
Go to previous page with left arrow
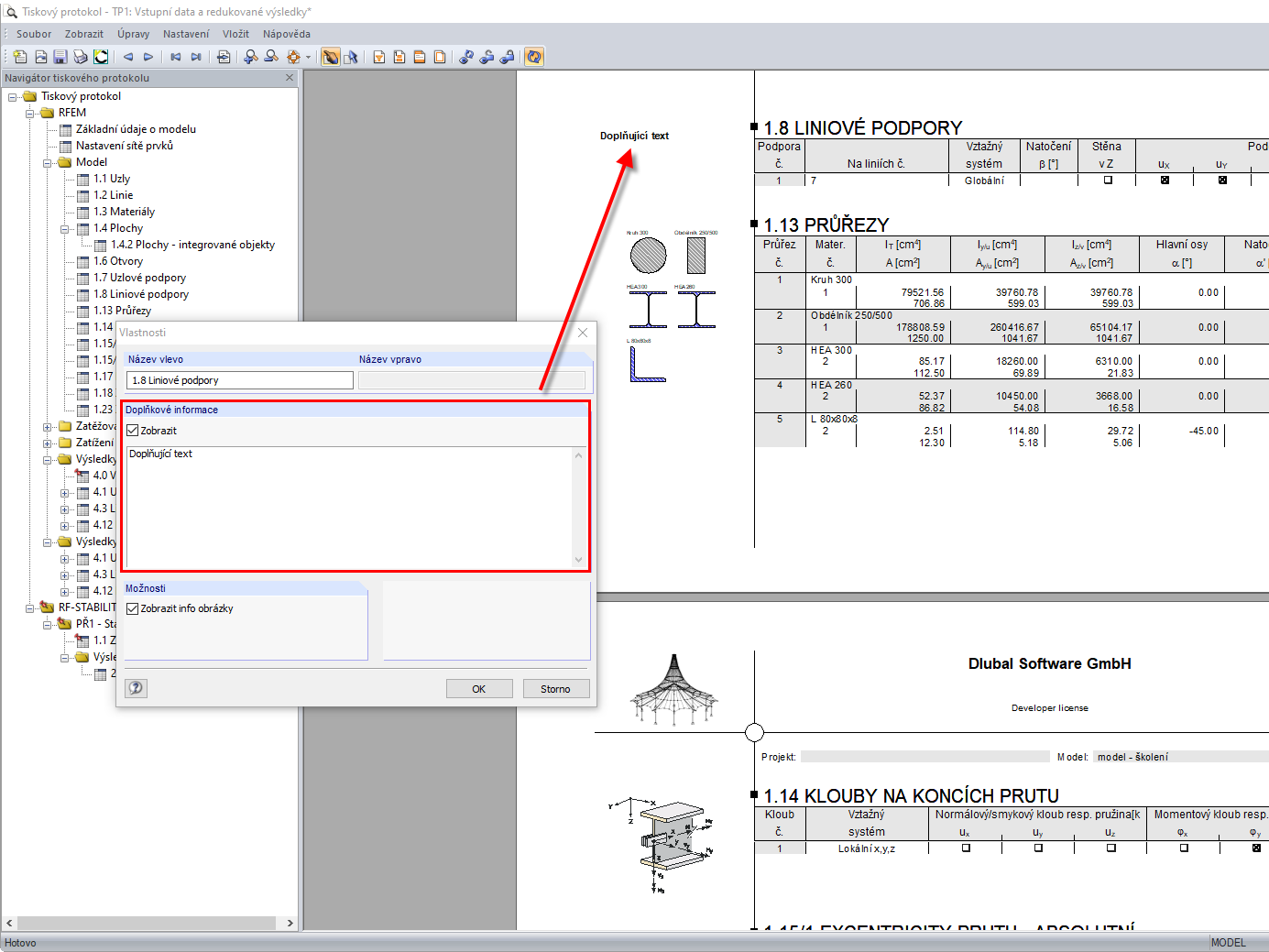click(x=128, y=57)
